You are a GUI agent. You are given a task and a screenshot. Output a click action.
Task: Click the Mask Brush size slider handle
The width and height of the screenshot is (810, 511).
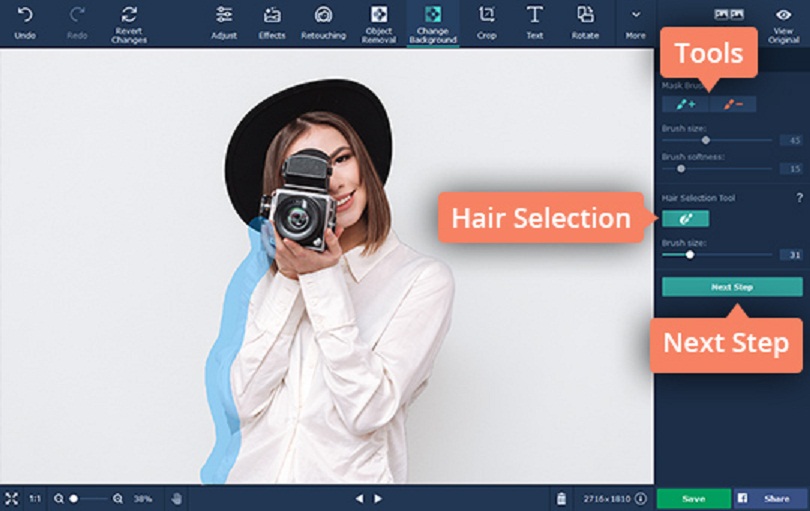[x=706, y=141]
